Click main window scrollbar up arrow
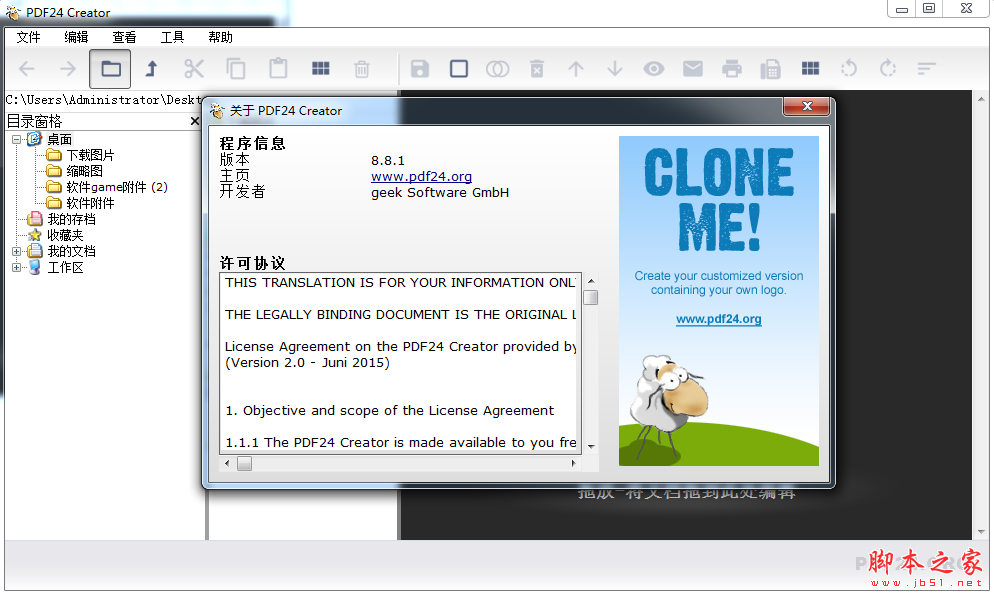This screenshot has width=994, height=594. pos(981,99)
